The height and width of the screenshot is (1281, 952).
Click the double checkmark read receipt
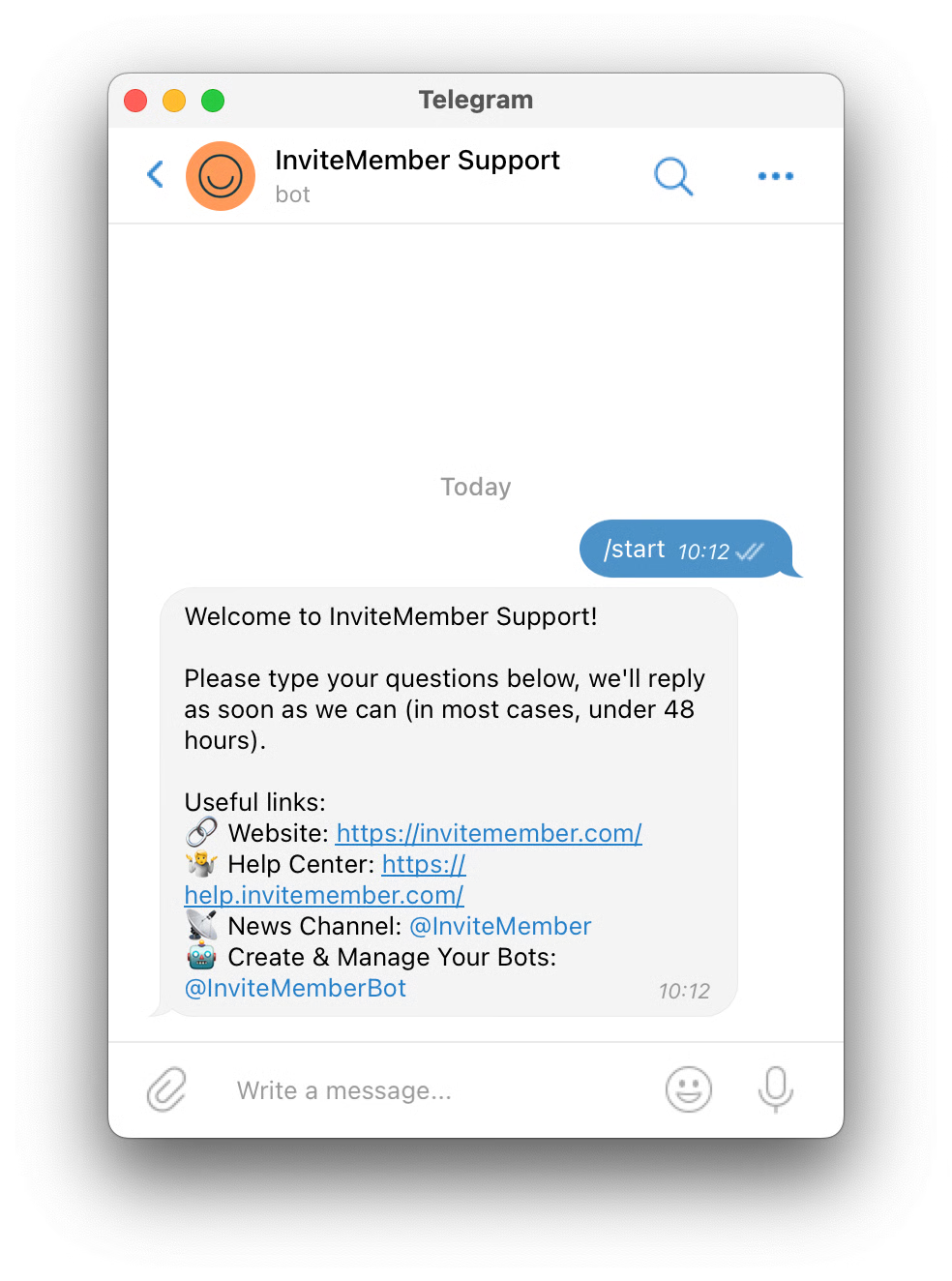pyautogui.click(x=750, y=551)
